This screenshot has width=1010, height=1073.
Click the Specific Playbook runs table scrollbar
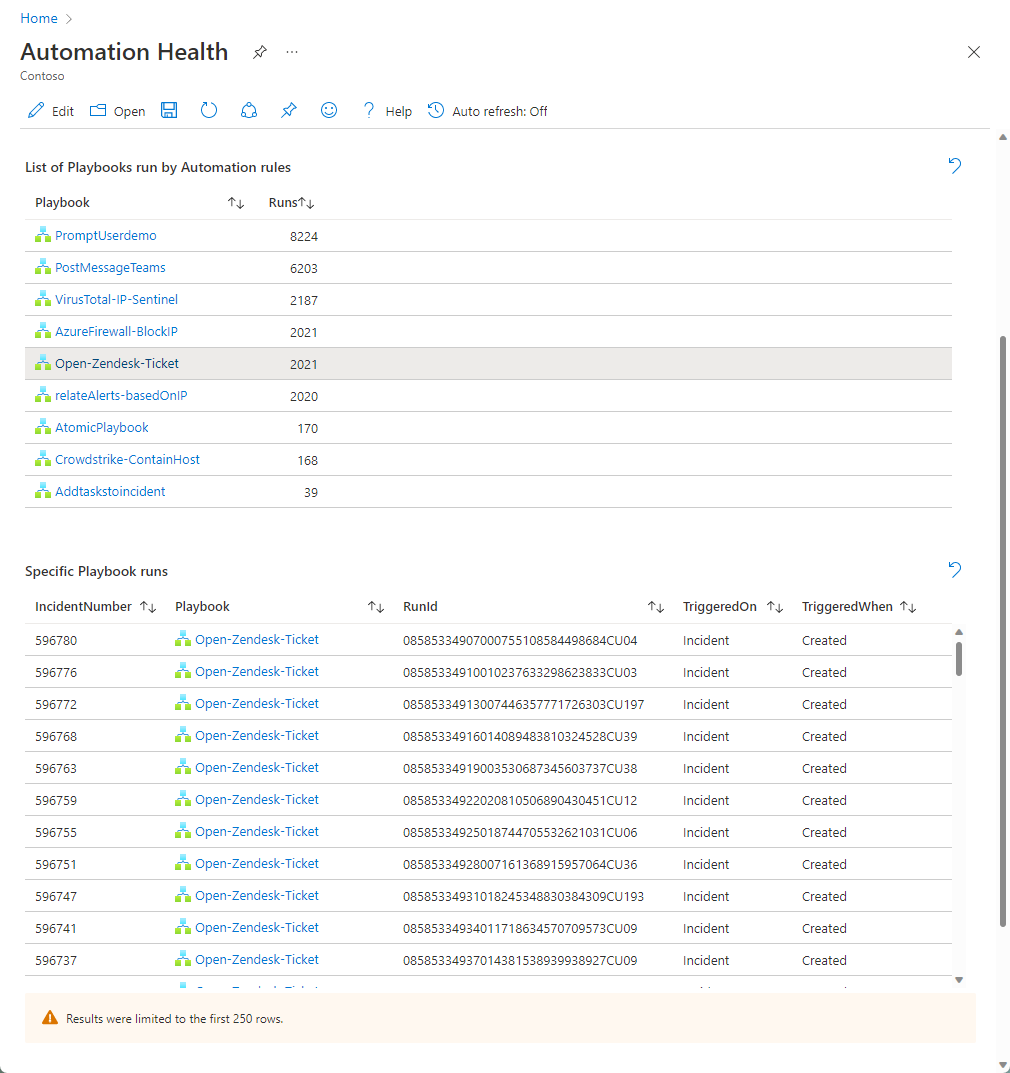coord(959,658)
